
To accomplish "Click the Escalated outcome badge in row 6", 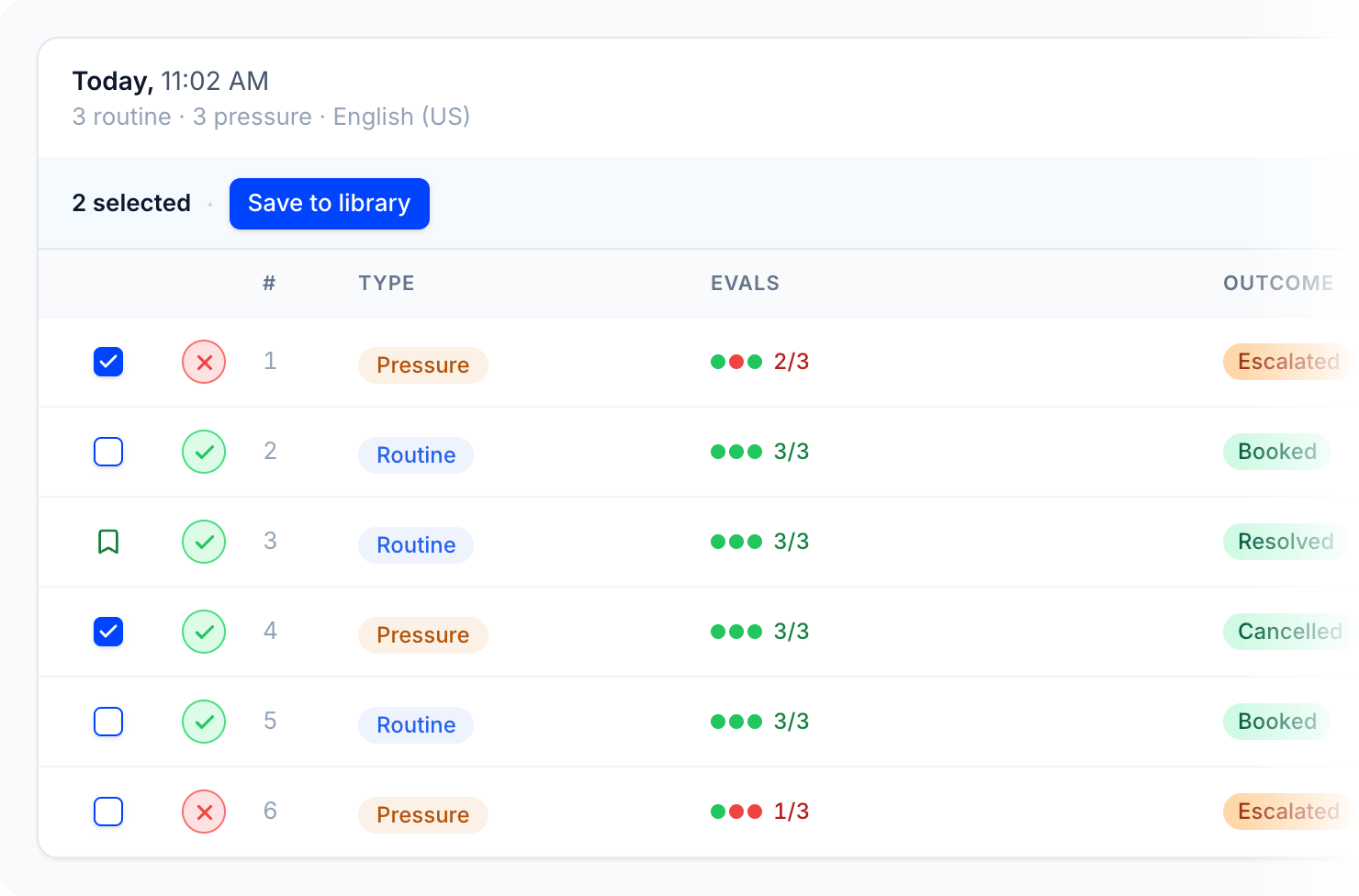I will click(1289, 812).
